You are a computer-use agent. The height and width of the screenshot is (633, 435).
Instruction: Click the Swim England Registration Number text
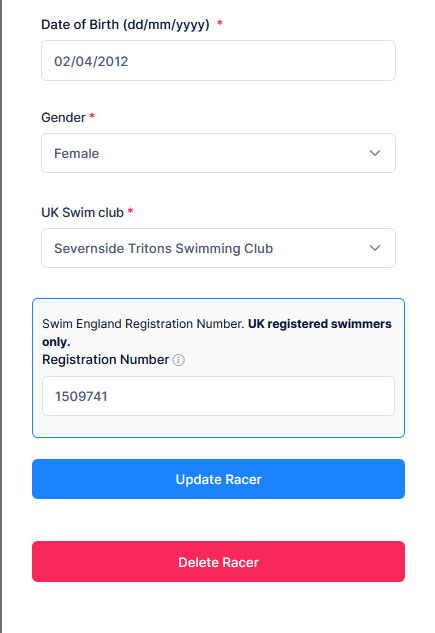(x=143, y=324)
